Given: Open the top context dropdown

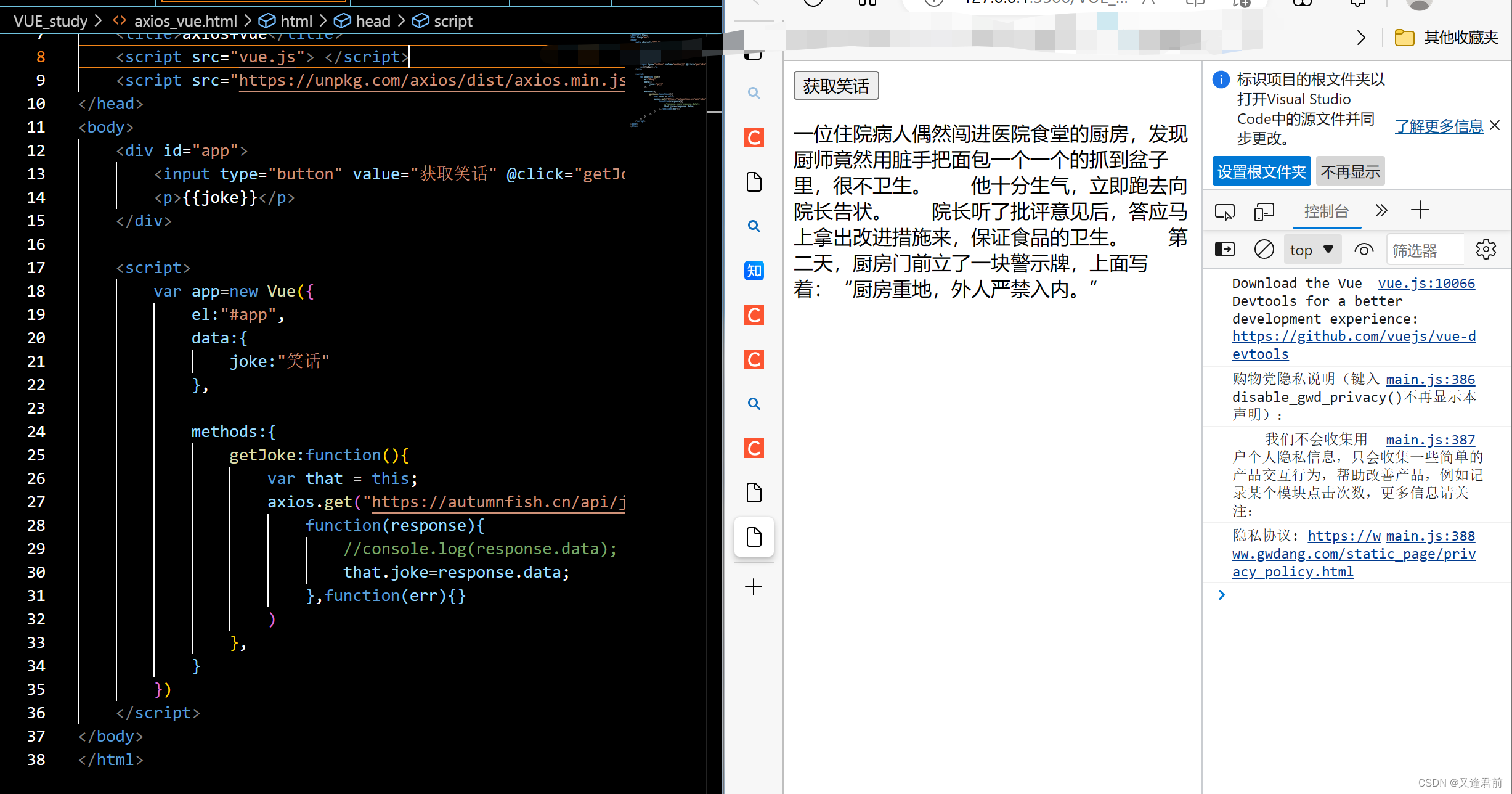Looking at the screenshot, I should [1312, 250].
